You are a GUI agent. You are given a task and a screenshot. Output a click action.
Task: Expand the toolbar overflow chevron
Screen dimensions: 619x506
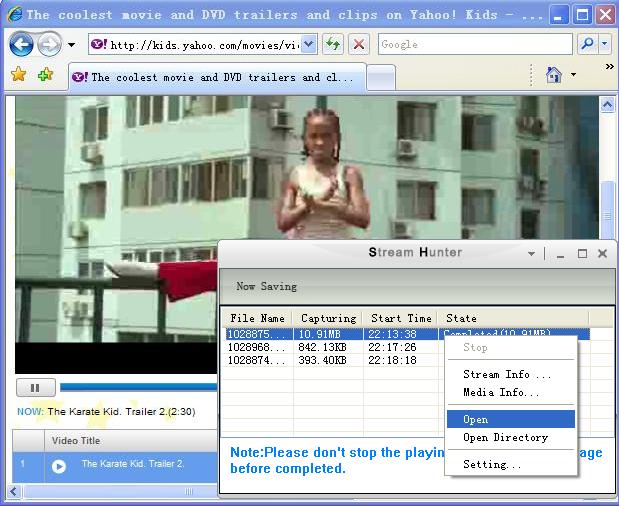(610, 67)
